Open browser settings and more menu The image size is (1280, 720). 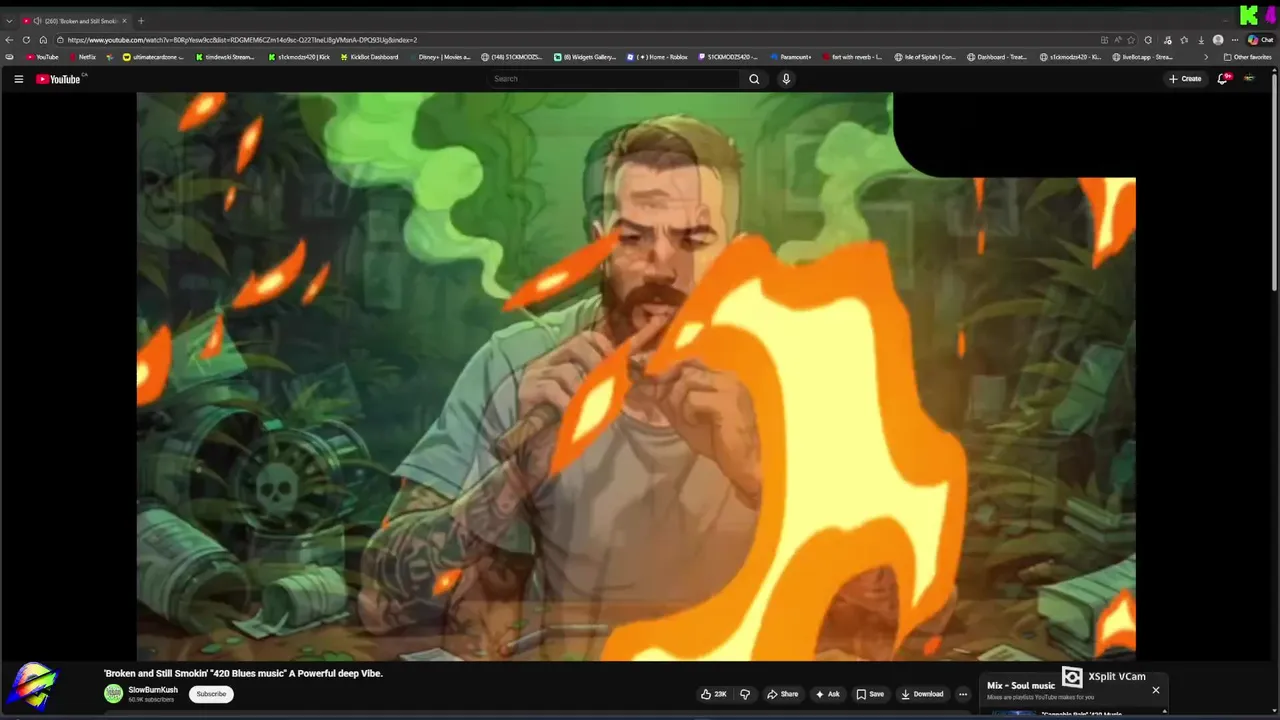pyautogui.click(x=1235, y=40)
